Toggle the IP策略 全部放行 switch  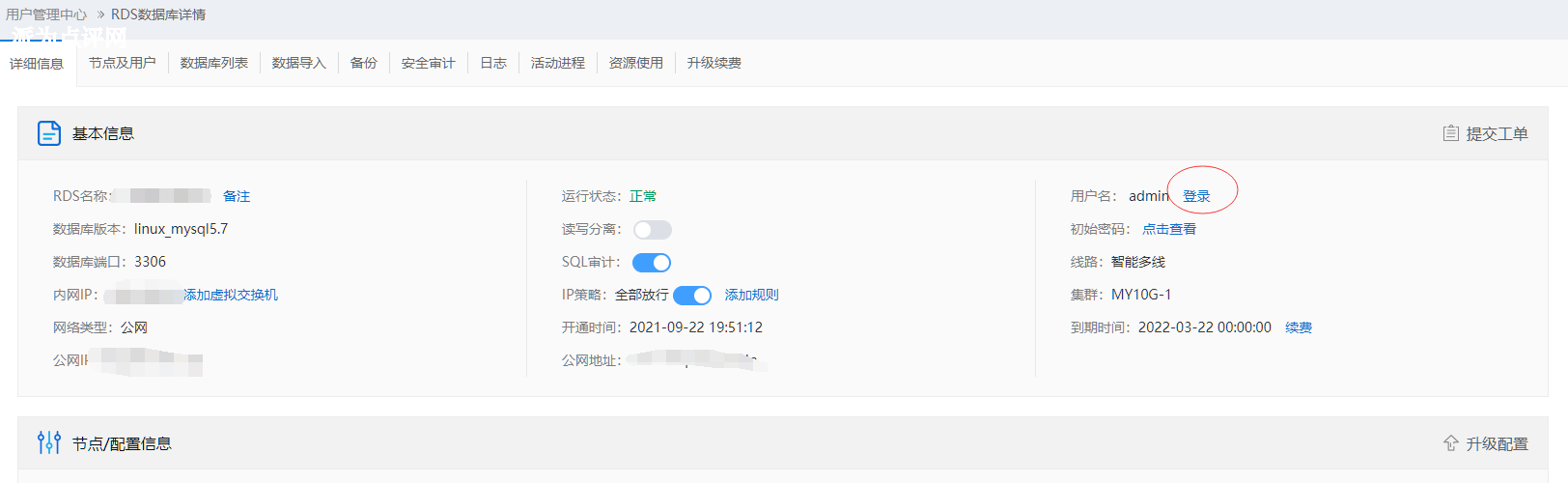pos(692,296)
